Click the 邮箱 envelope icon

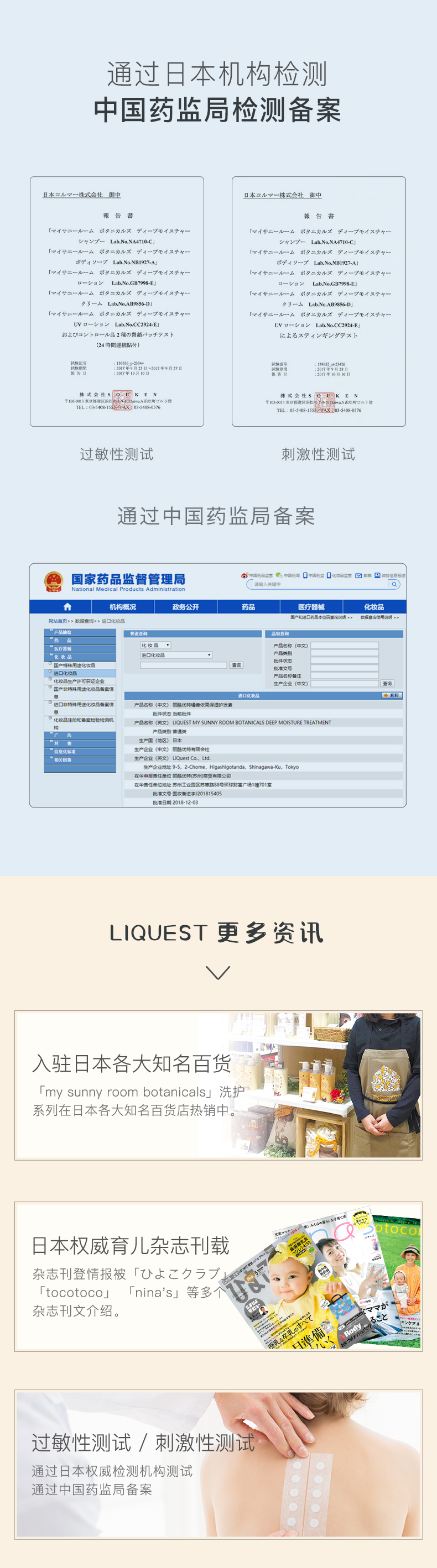pos(359,575)
